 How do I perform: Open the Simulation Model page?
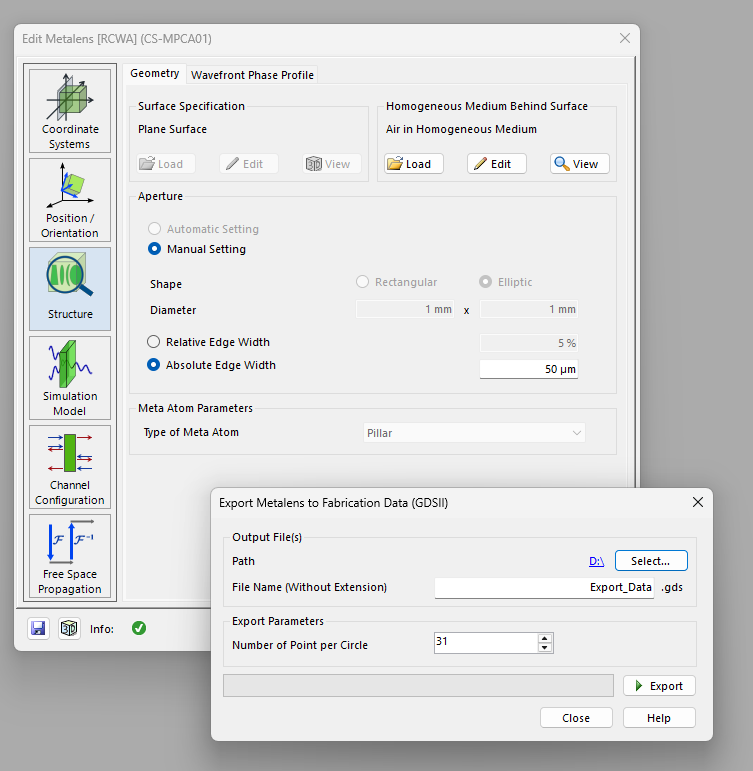pyautogui.click(x=70, y=378)
